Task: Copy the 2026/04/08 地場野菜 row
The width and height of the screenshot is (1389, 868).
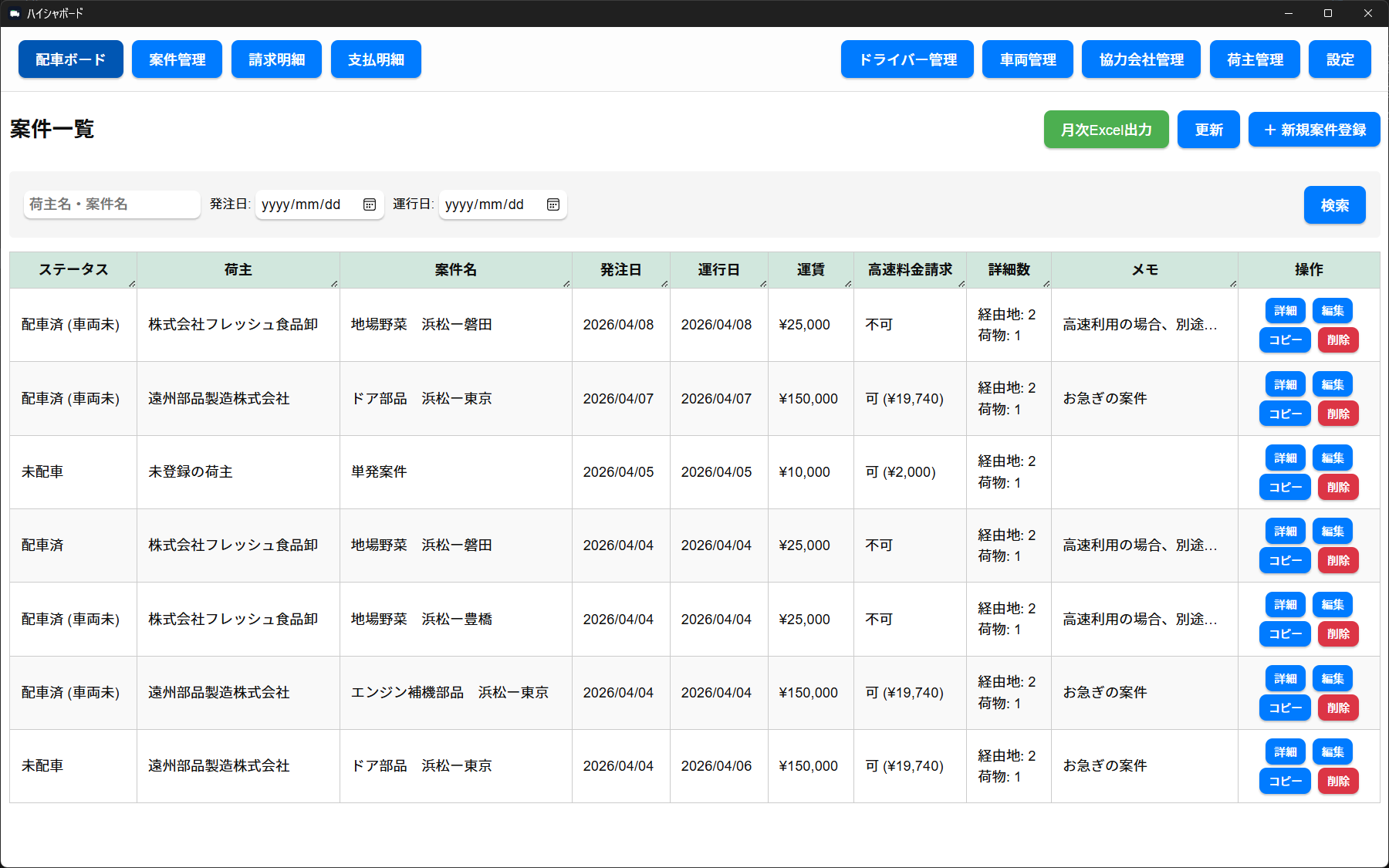Action: 1285,339
